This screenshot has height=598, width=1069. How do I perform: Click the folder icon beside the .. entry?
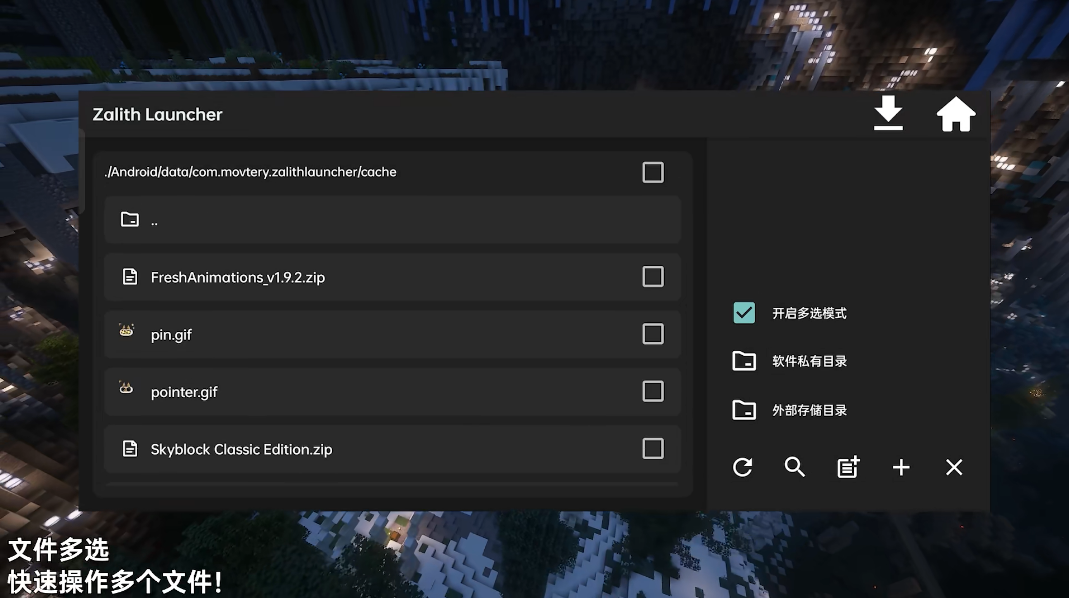pyautogui.click(x=130, y=219)
